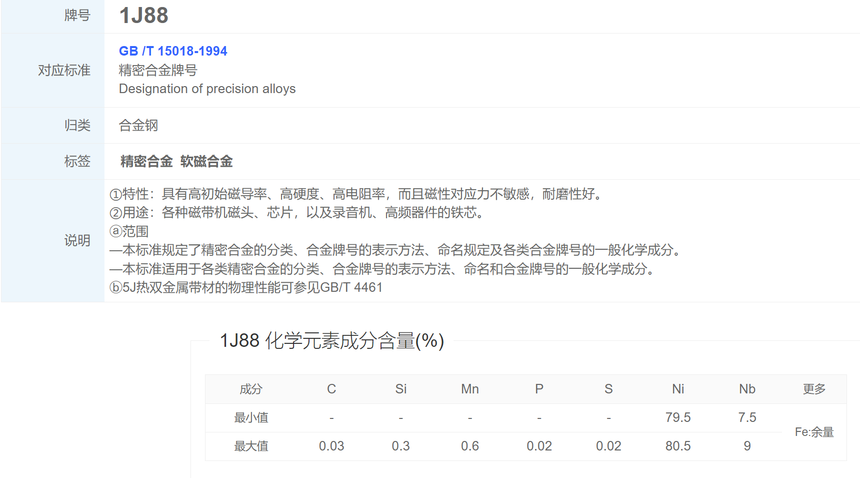Click the 更多 column header
The width and height of the screenshot is (860, 478).
(x=814, y=389)
